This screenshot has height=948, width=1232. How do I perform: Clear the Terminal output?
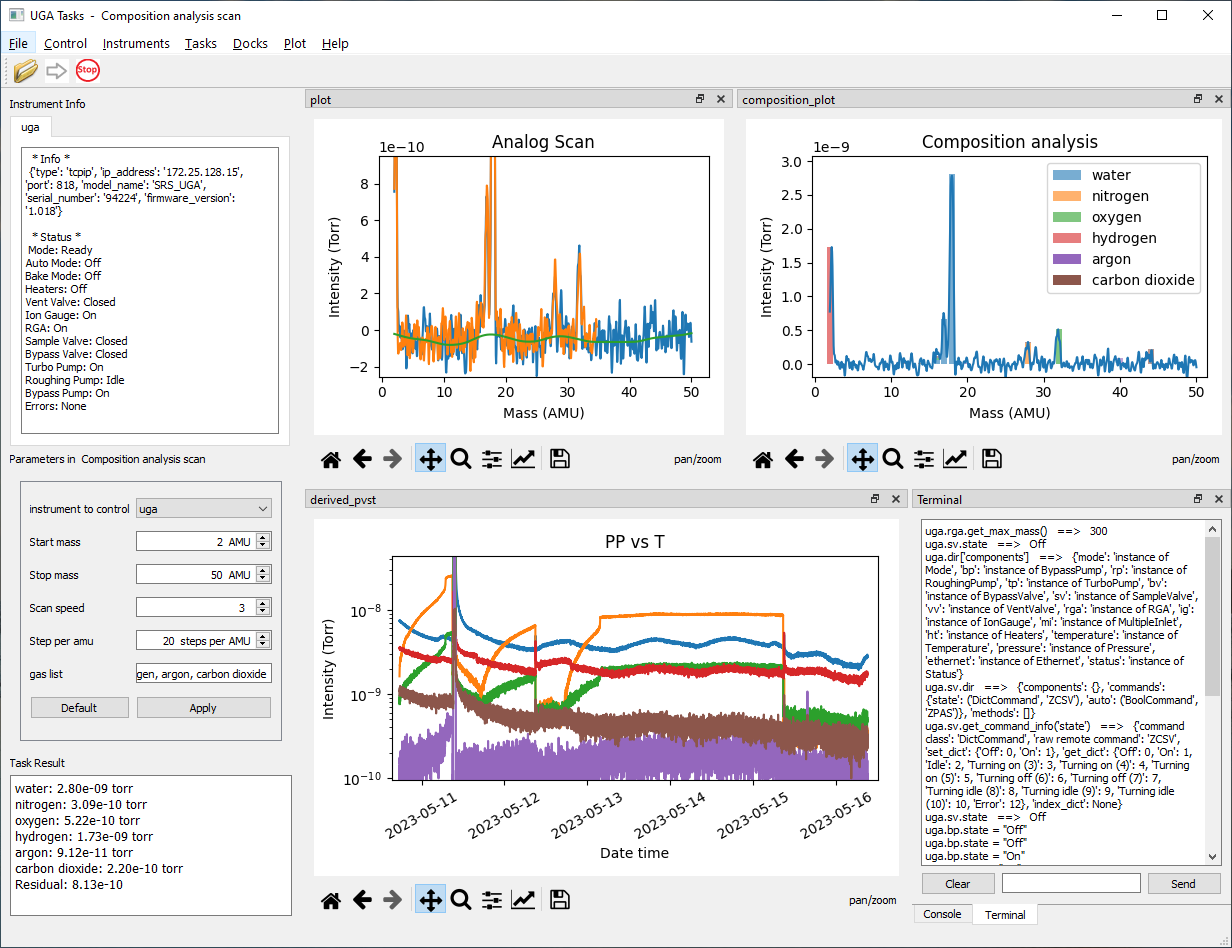(x=957, y=883)
